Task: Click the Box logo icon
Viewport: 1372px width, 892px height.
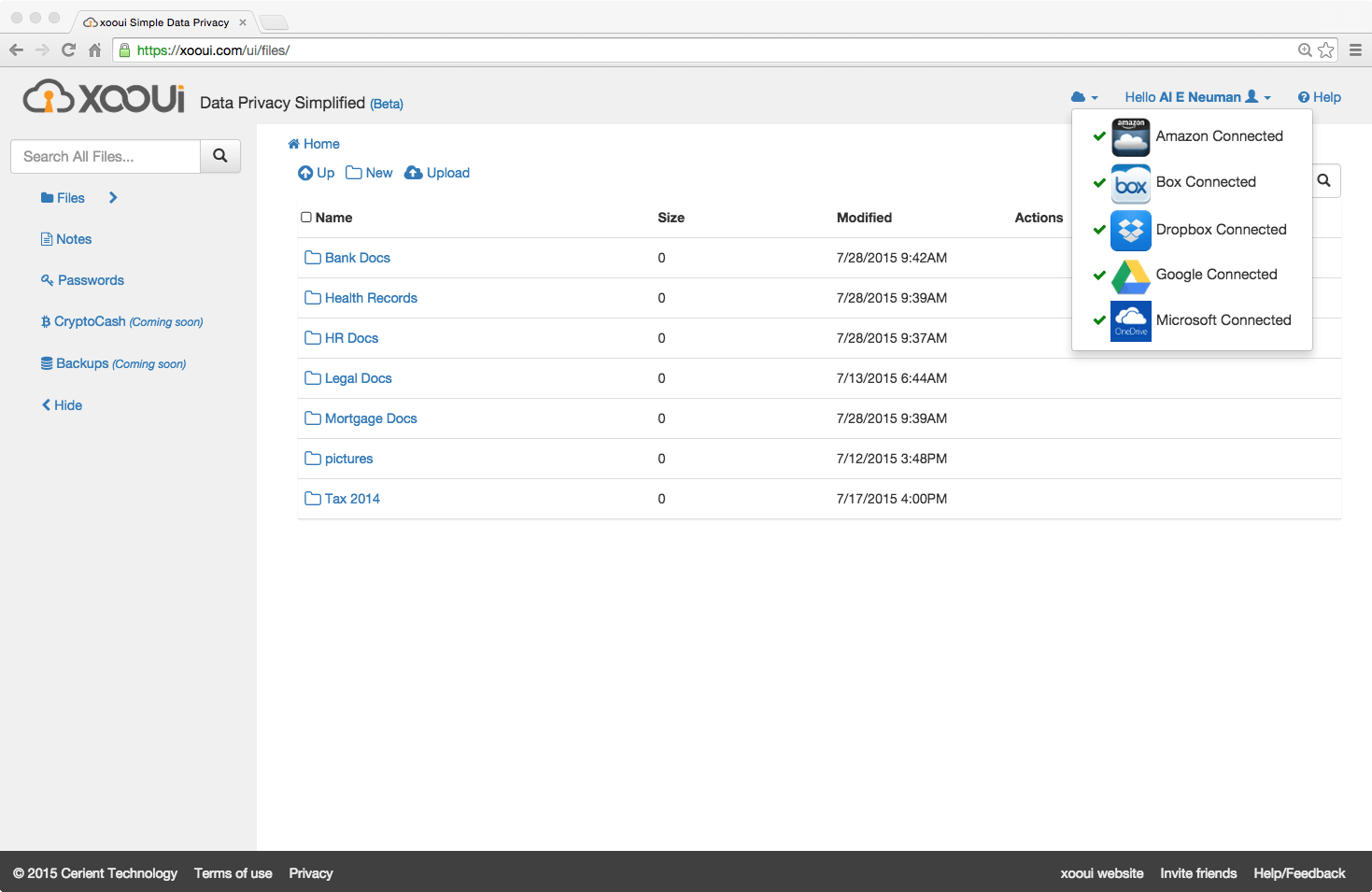Action: pyautogui.click(x=1131, y=184)
